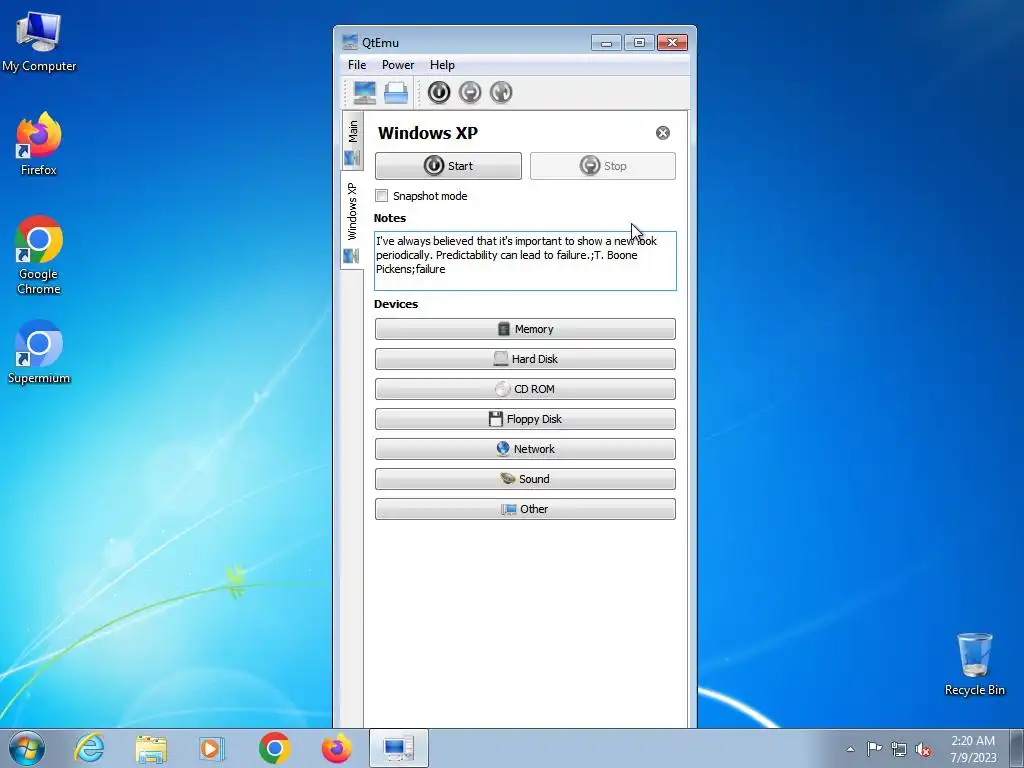Screen dimensions: 1024x768
Task: Click the restart toolbar icon
Action: pyautogui.click(x=501, y=93)
